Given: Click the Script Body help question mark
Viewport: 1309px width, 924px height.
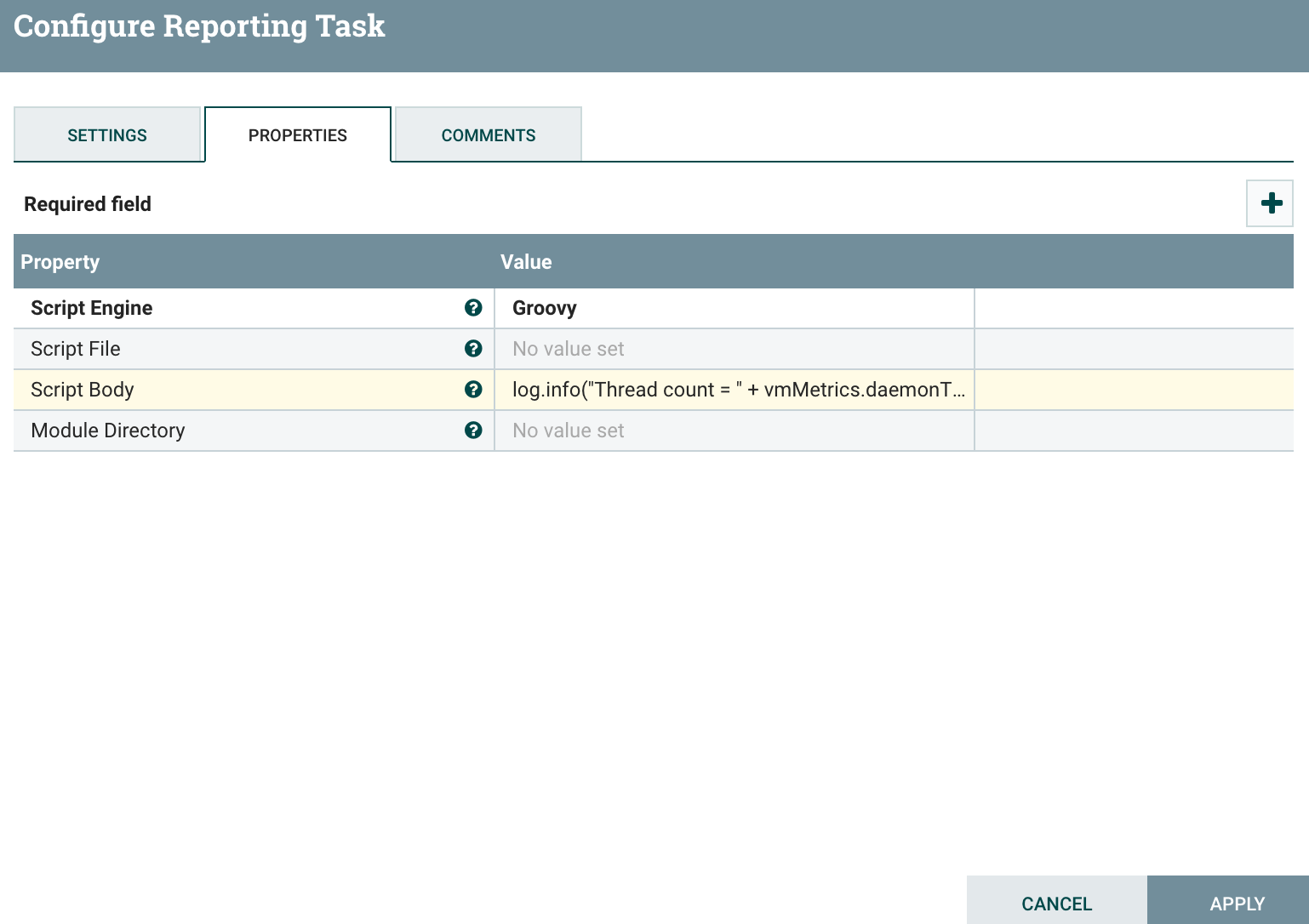Looking at the screenshot, I should coord(473,390).
